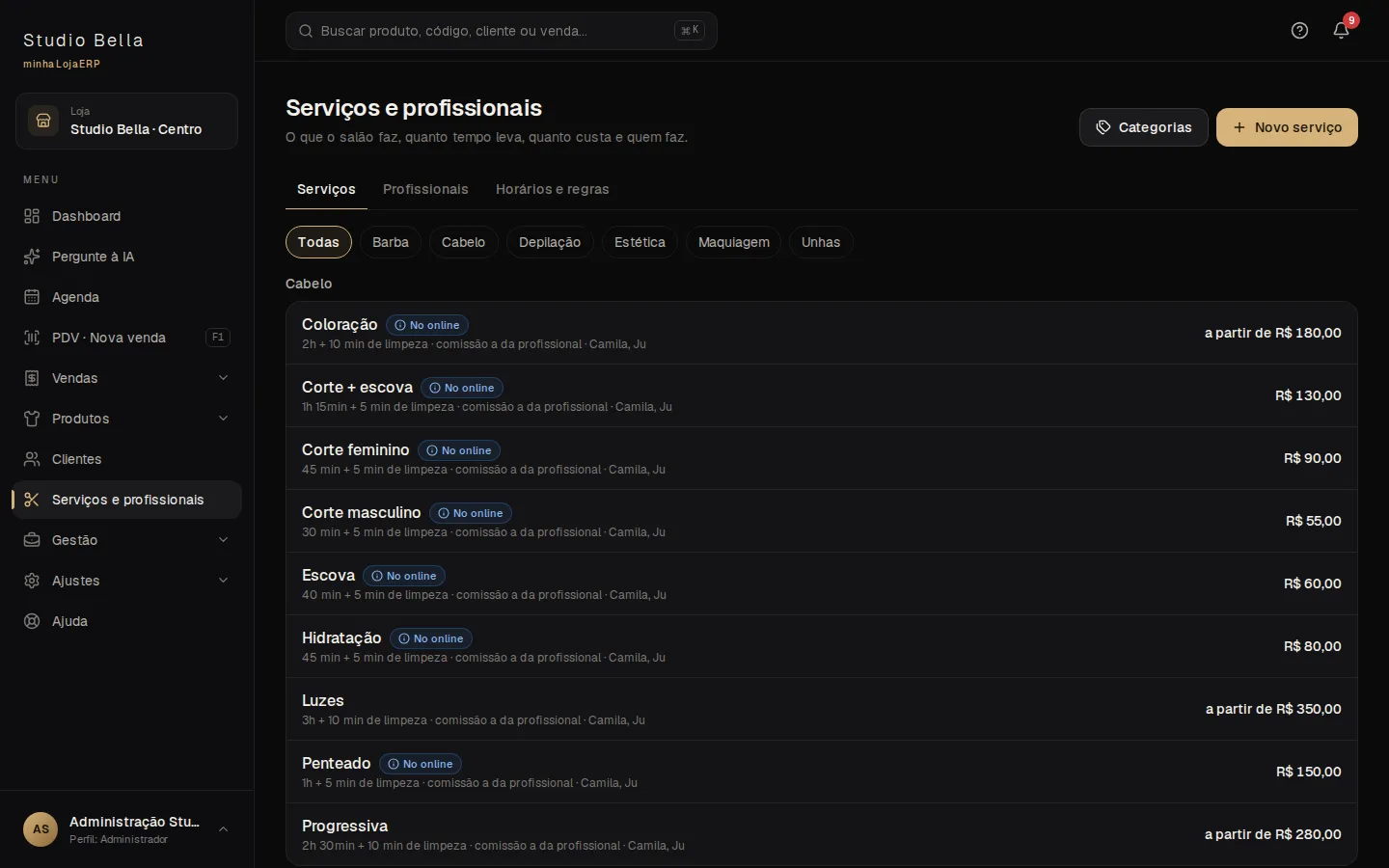This screenshot has height=868, width=1389.
Task: Open the user profile menu chevron
Action: point(224,829)
